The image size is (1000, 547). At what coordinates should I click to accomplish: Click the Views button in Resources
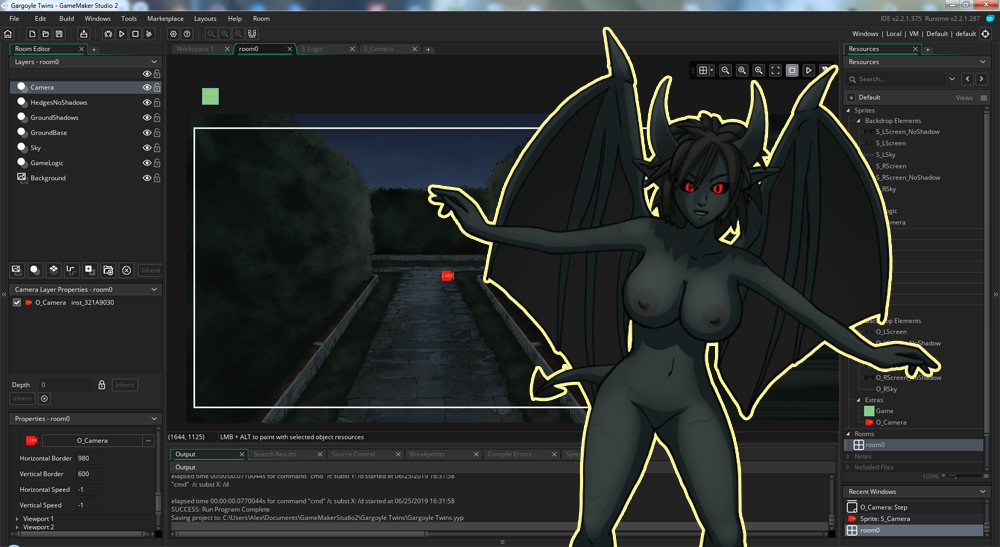point(964,98)
